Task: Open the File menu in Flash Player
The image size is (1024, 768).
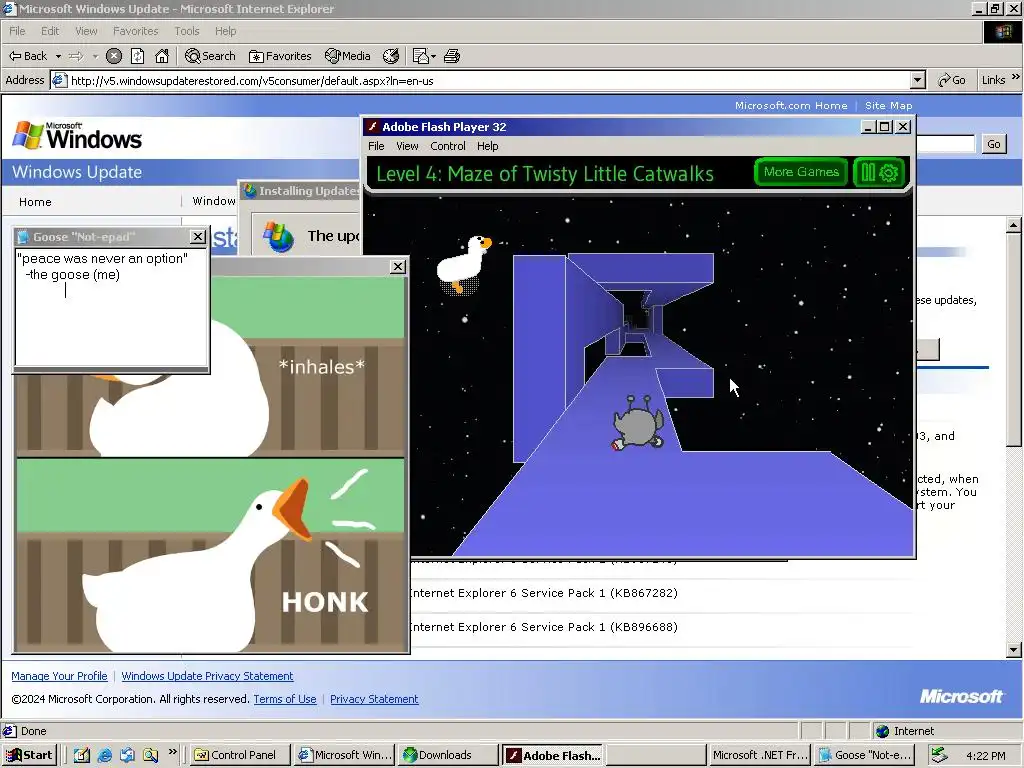Action: 376,146
